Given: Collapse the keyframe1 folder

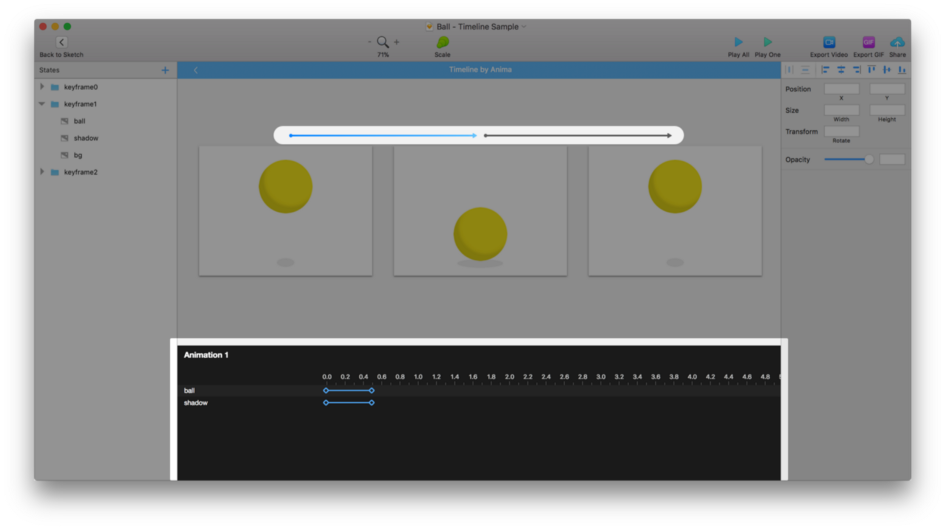Looking at the screenshot, I should click(x=42, y=104).
